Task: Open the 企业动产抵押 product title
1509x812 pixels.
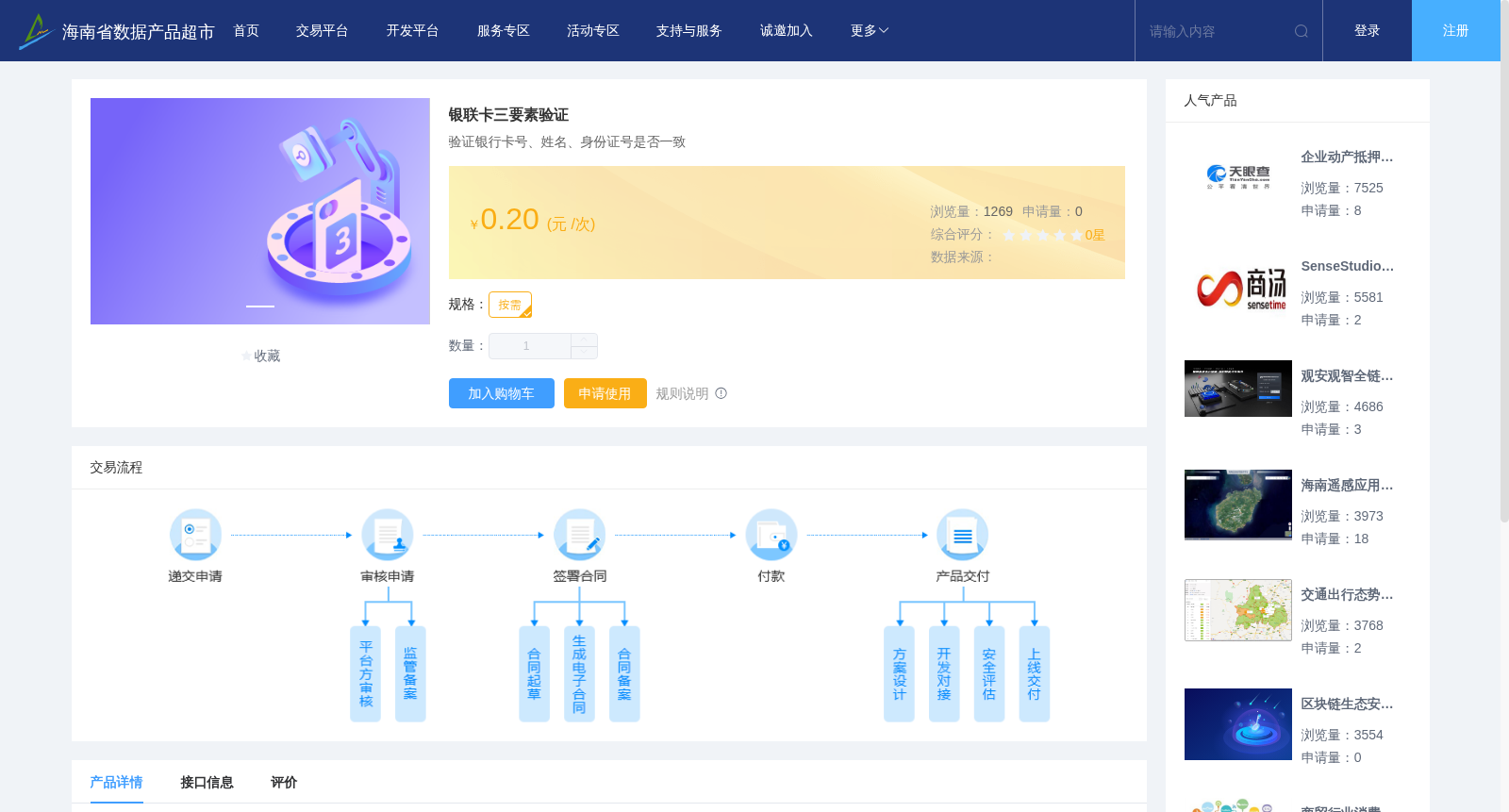Action: click(1347, 157)
